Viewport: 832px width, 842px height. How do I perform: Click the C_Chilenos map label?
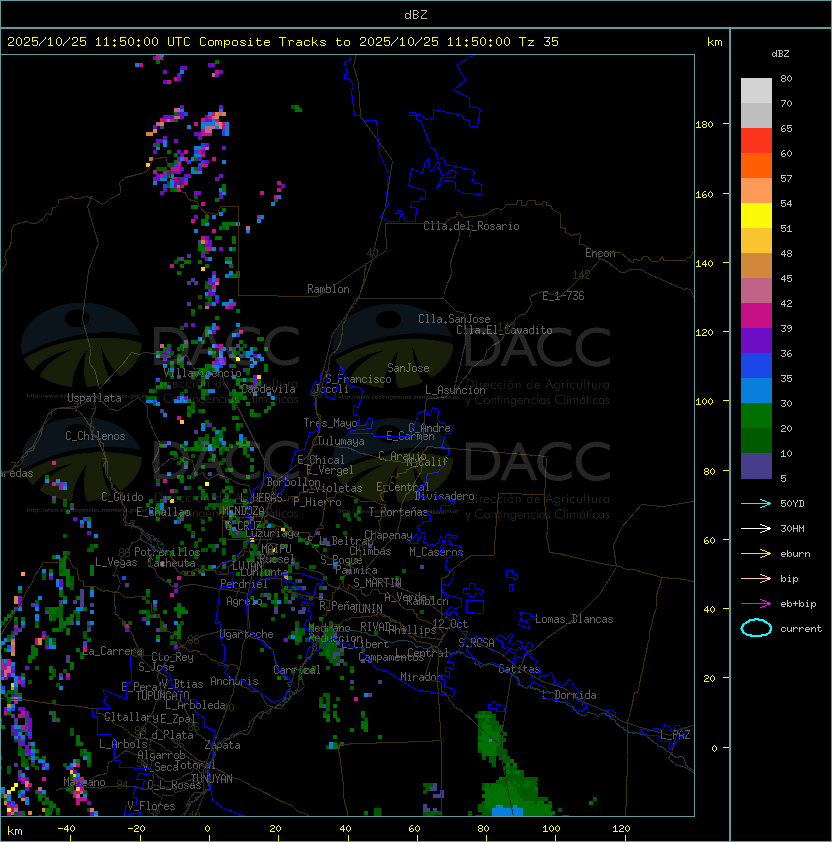pos(95,436)
